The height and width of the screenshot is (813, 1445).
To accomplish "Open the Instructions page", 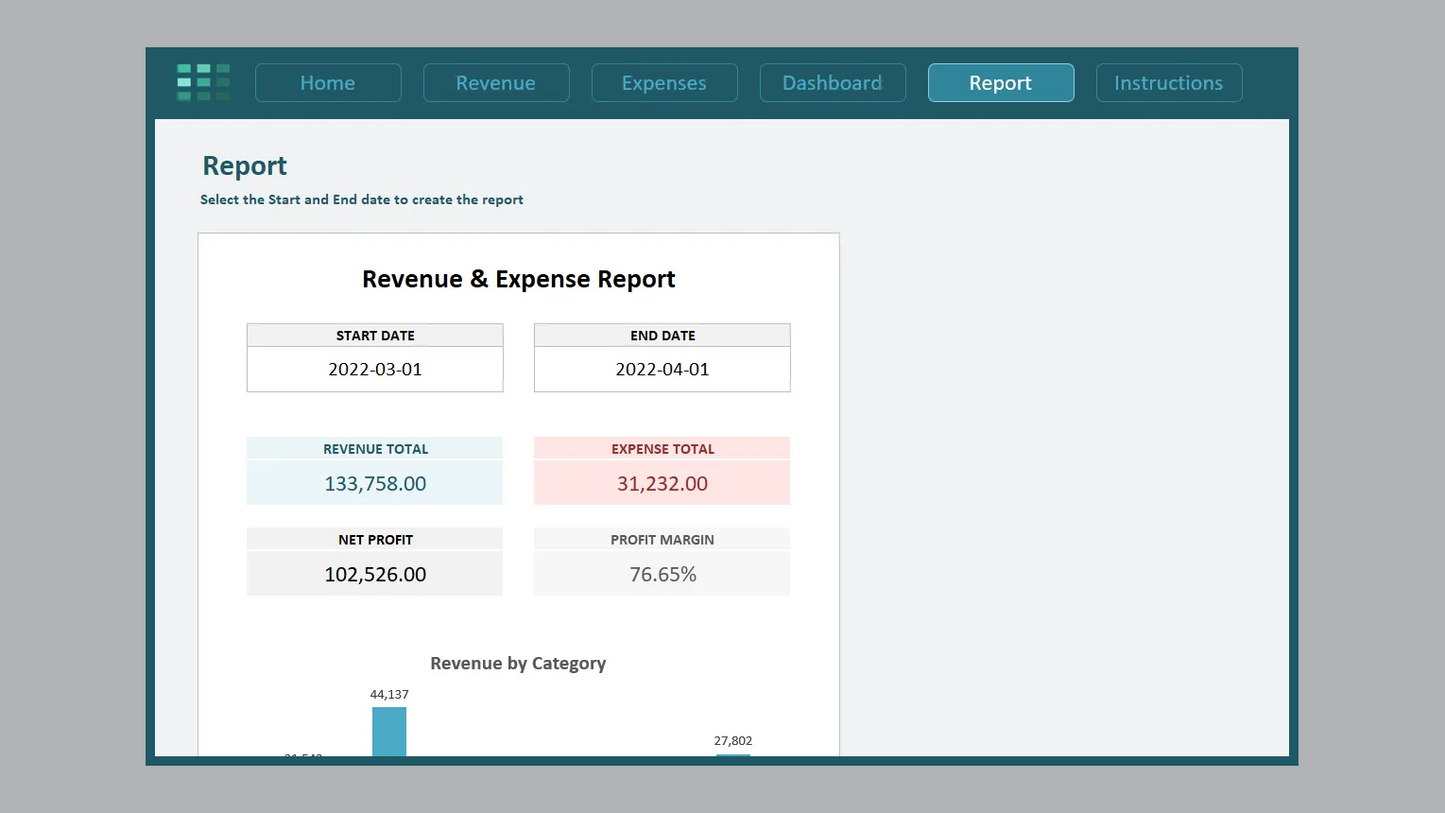I will pyautogui.click(x=1168, y=82).
